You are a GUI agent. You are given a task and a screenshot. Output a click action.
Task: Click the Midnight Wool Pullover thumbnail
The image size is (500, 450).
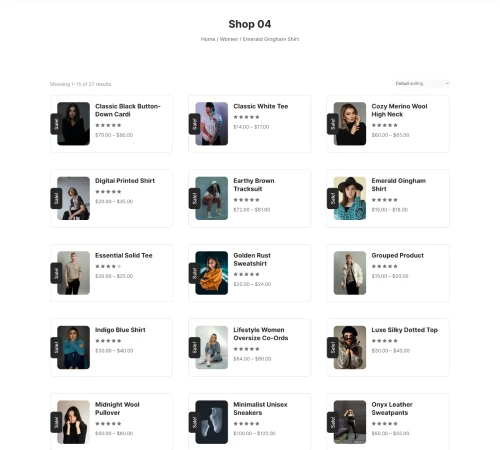click(73, 422)
